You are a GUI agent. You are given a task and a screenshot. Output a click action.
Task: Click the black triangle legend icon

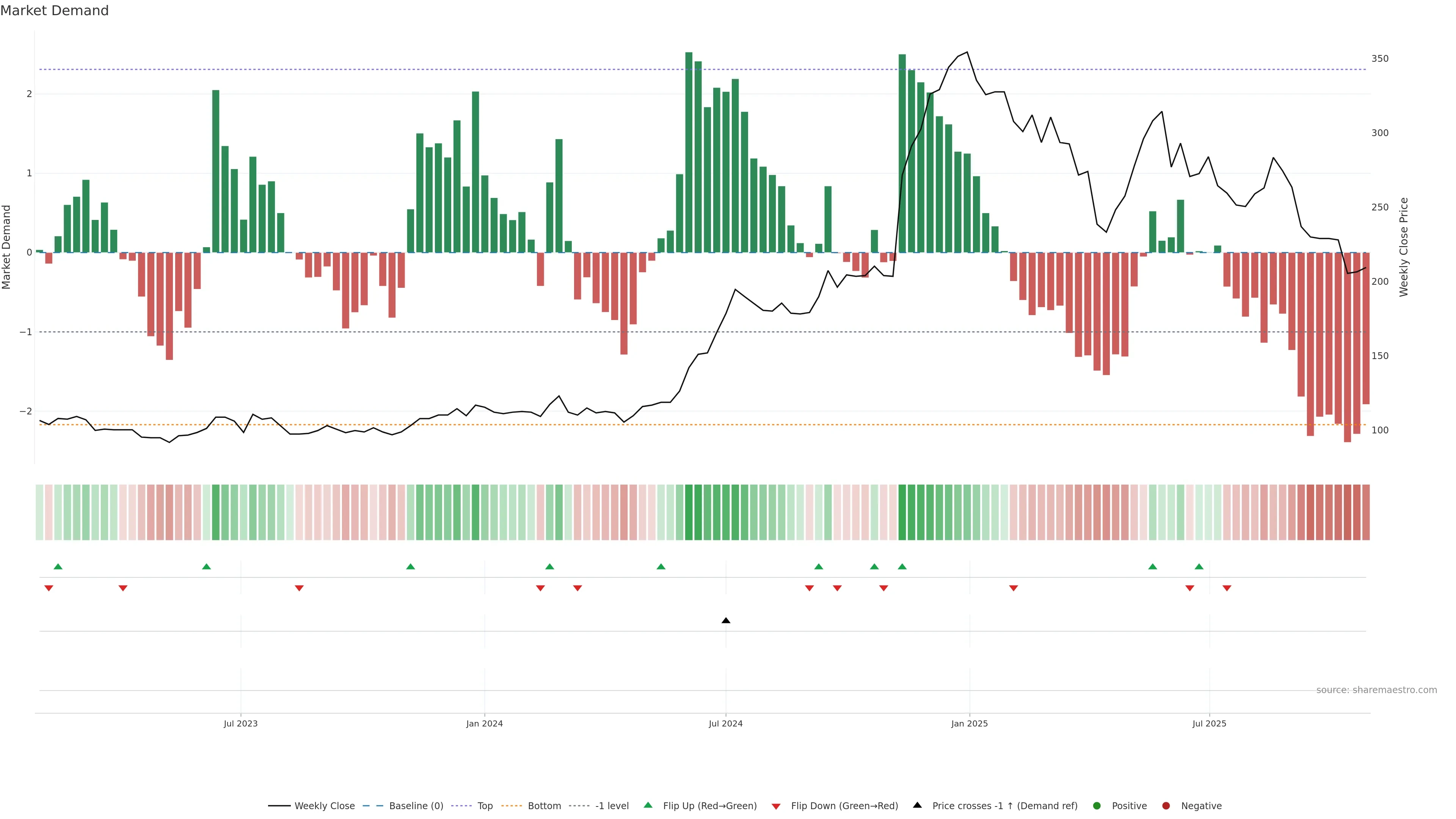[x=917, y=805]
